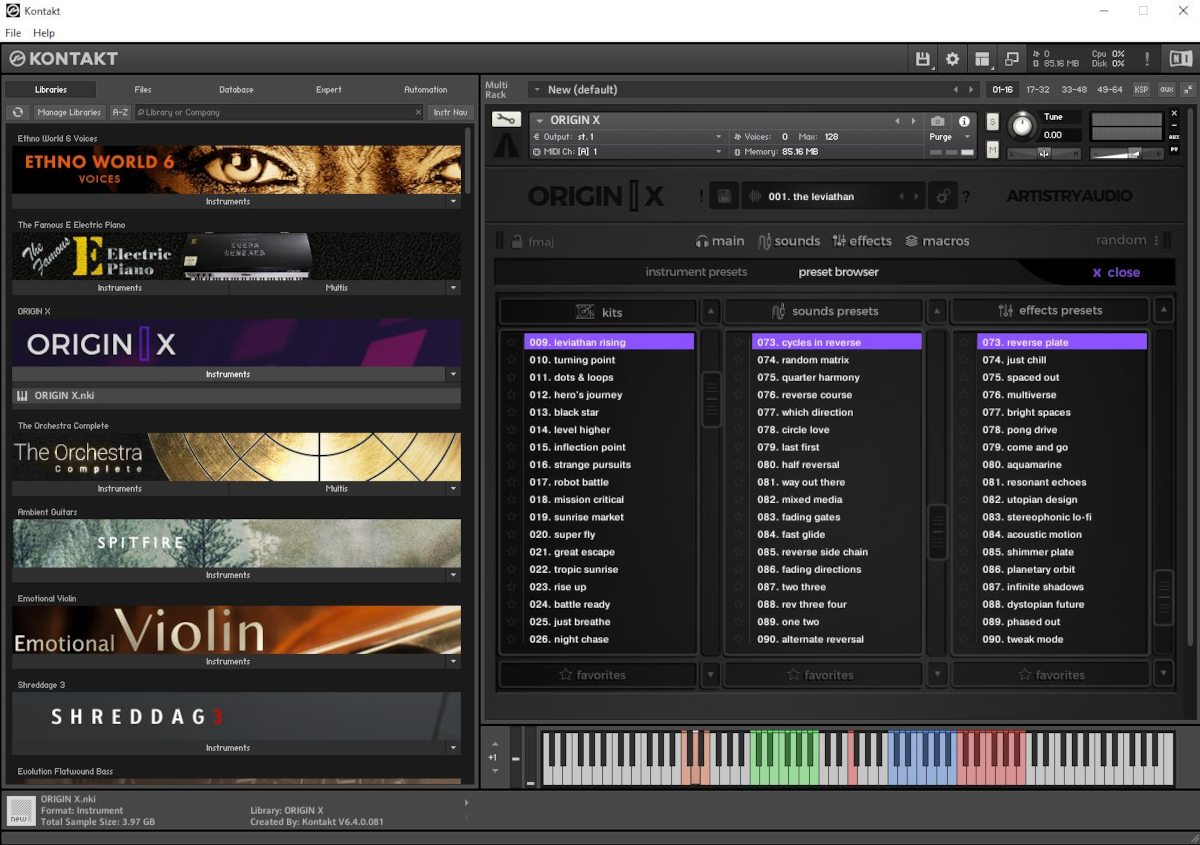
Task: Toggle the KSP script button
Action: pyautogui.click(x=1141, y=90)
